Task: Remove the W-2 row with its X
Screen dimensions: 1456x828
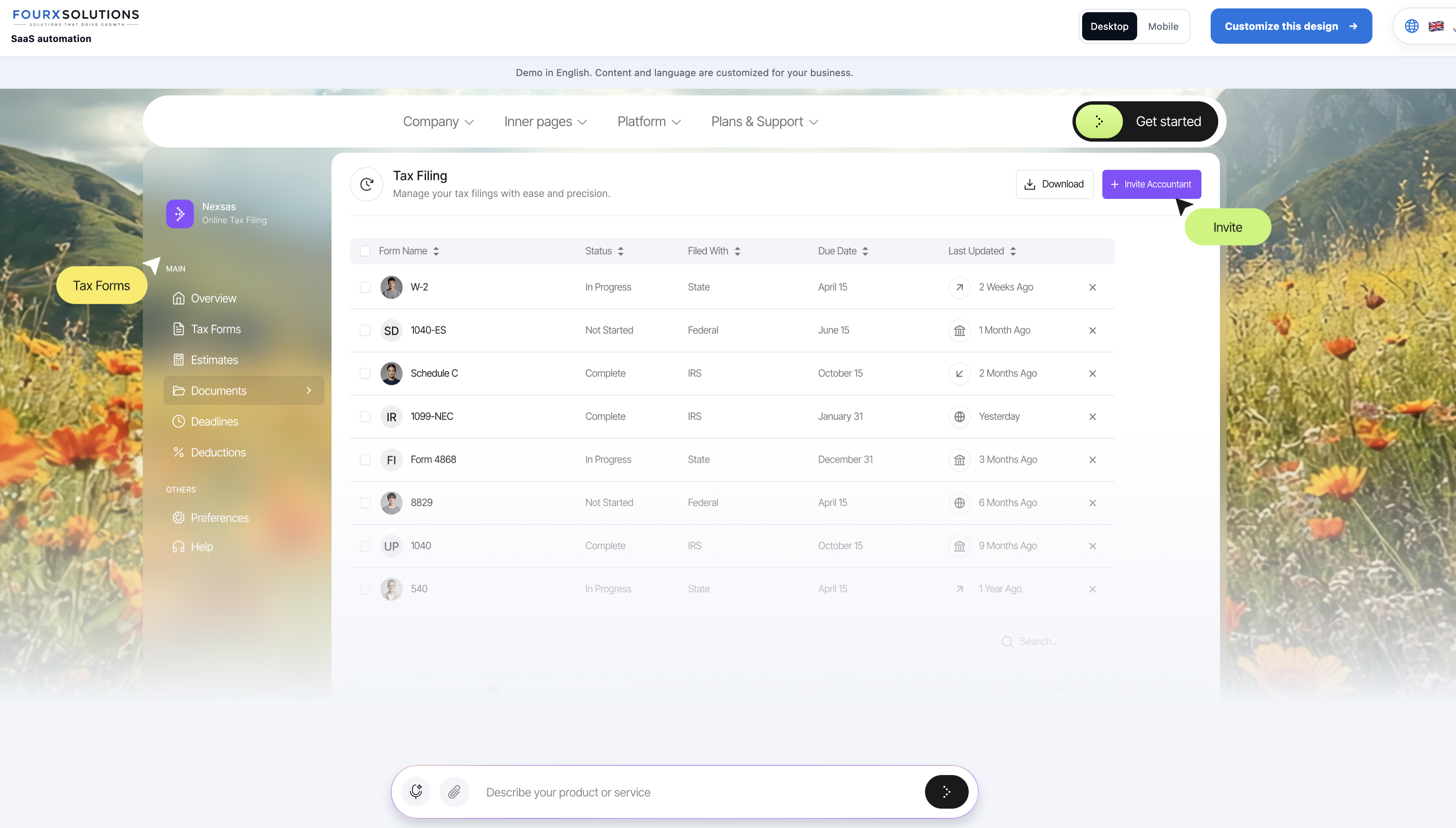Action: [1092, 287]
